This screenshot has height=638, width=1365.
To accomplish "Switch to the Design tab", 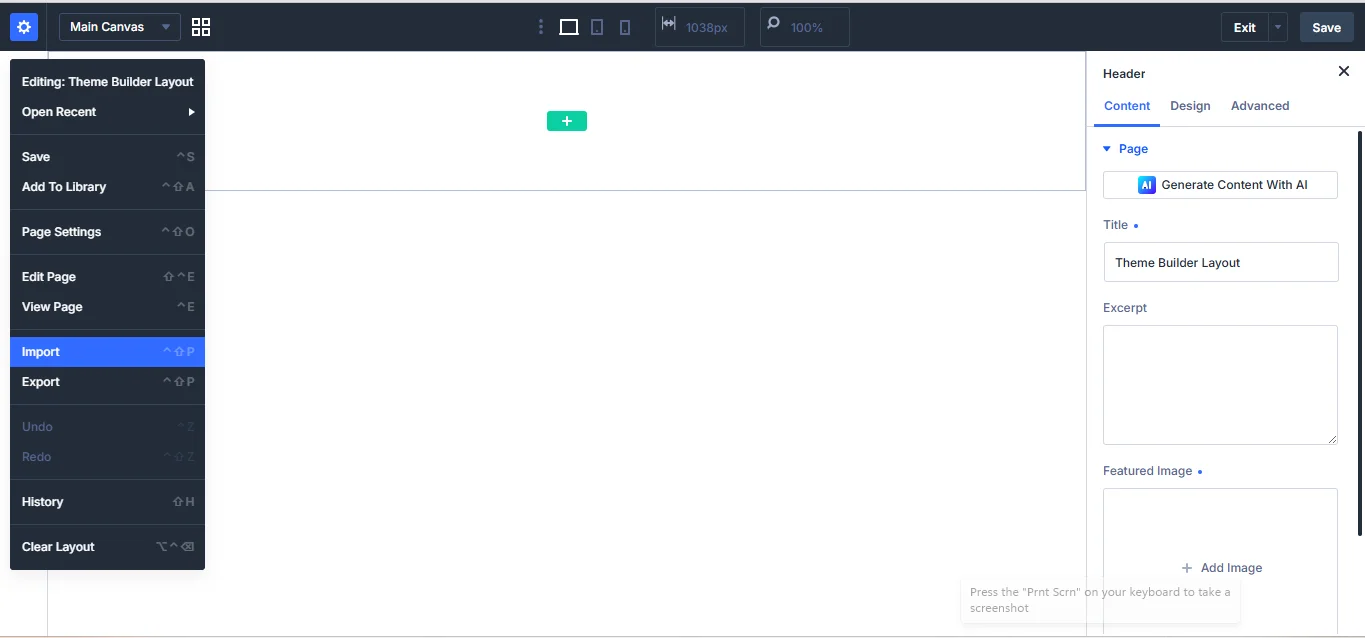I will click(x=1190, y=106).
